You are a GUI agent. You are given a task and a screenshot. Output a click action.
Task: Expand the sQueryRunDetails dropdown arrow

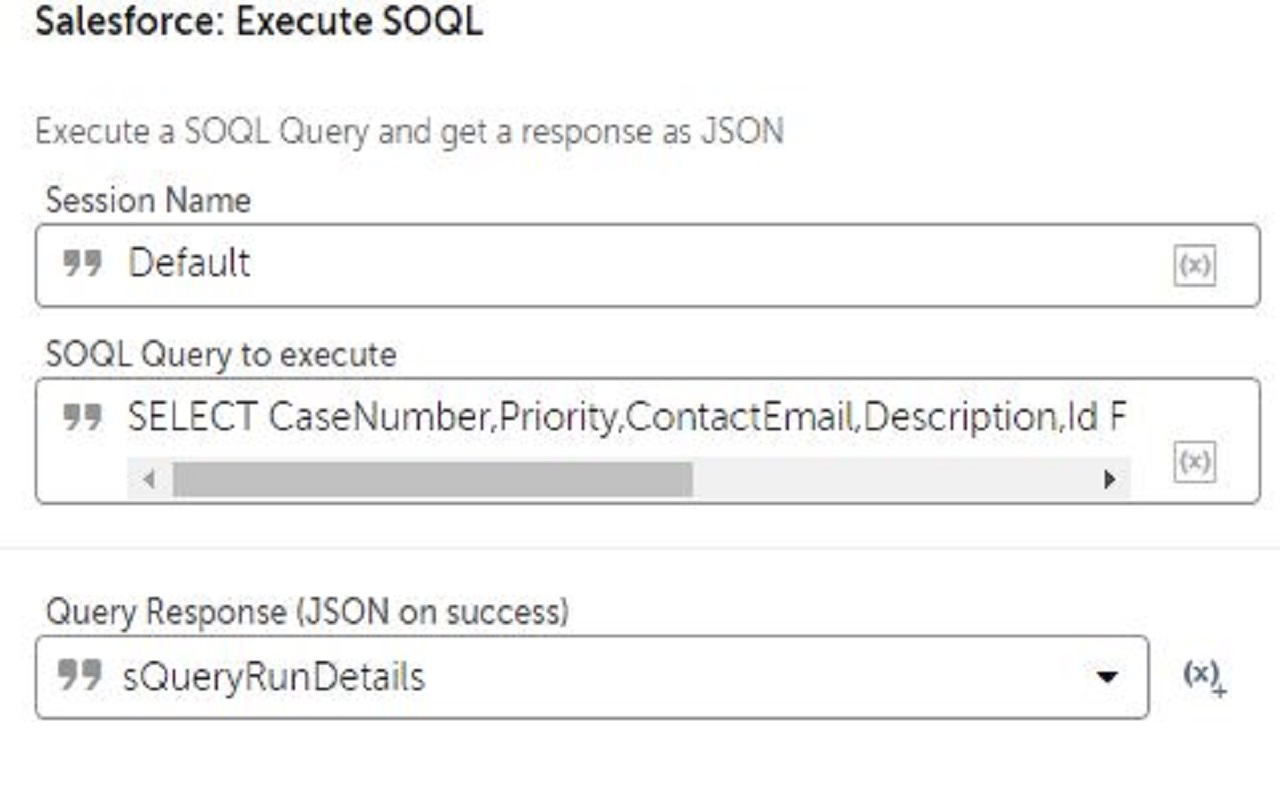(1106, 677)
